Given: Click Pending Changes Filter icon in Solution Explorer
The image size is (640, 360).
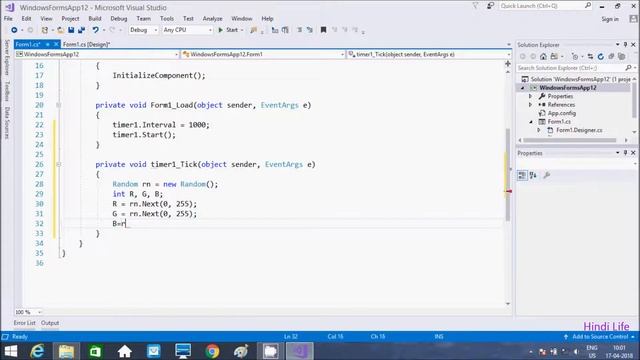Looking at the screenshot, I should tap(575, 56).
